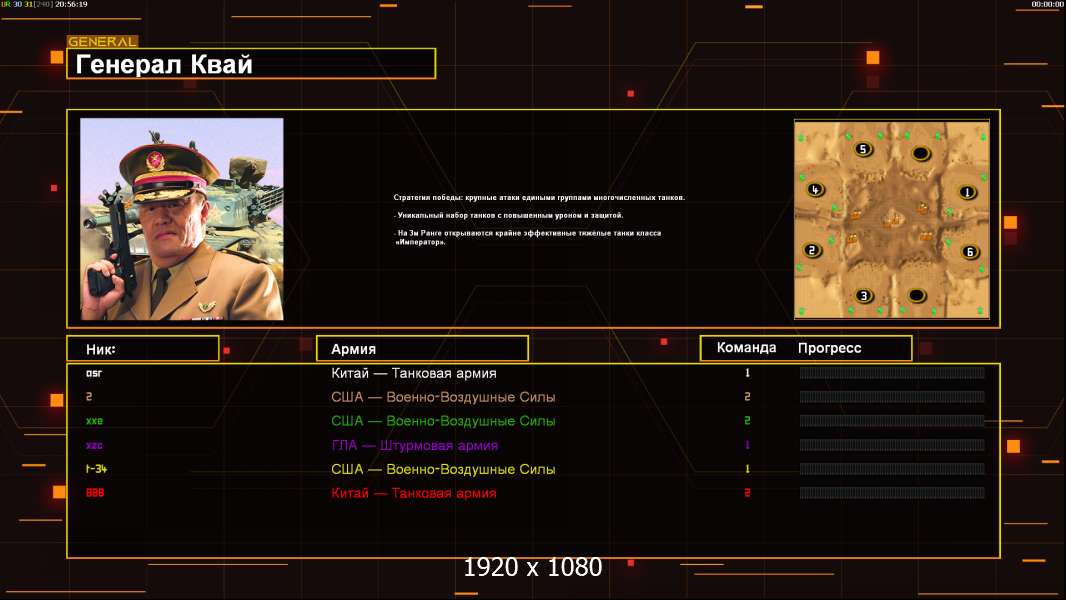The height and width of the screenshot is (600, 1066).
Task: Click the 'Армия' column header
Action: (422, 349)
